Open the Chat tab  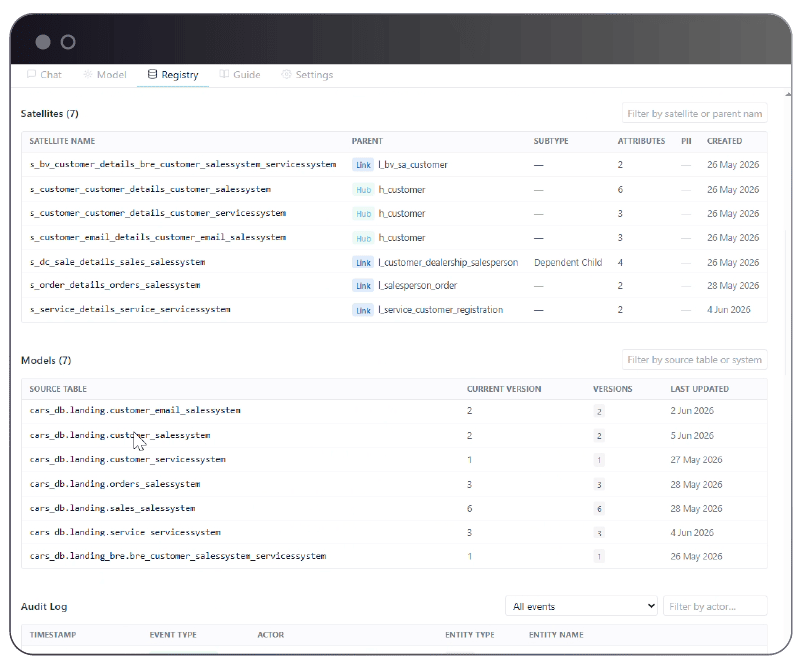point(44,75)
